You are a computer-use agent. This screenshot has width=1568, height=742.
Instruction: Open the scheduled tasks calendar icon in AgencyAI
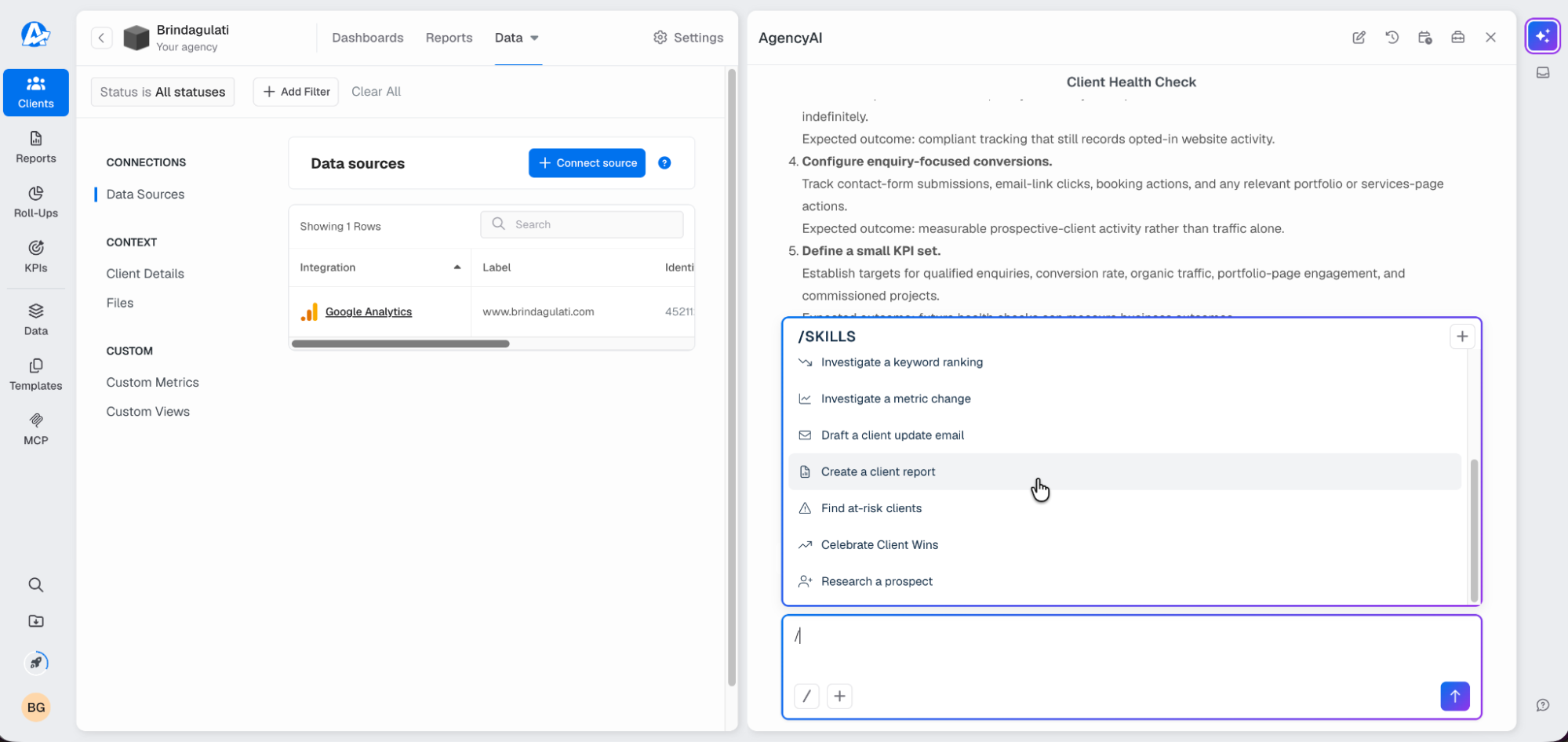[1425, 38]
